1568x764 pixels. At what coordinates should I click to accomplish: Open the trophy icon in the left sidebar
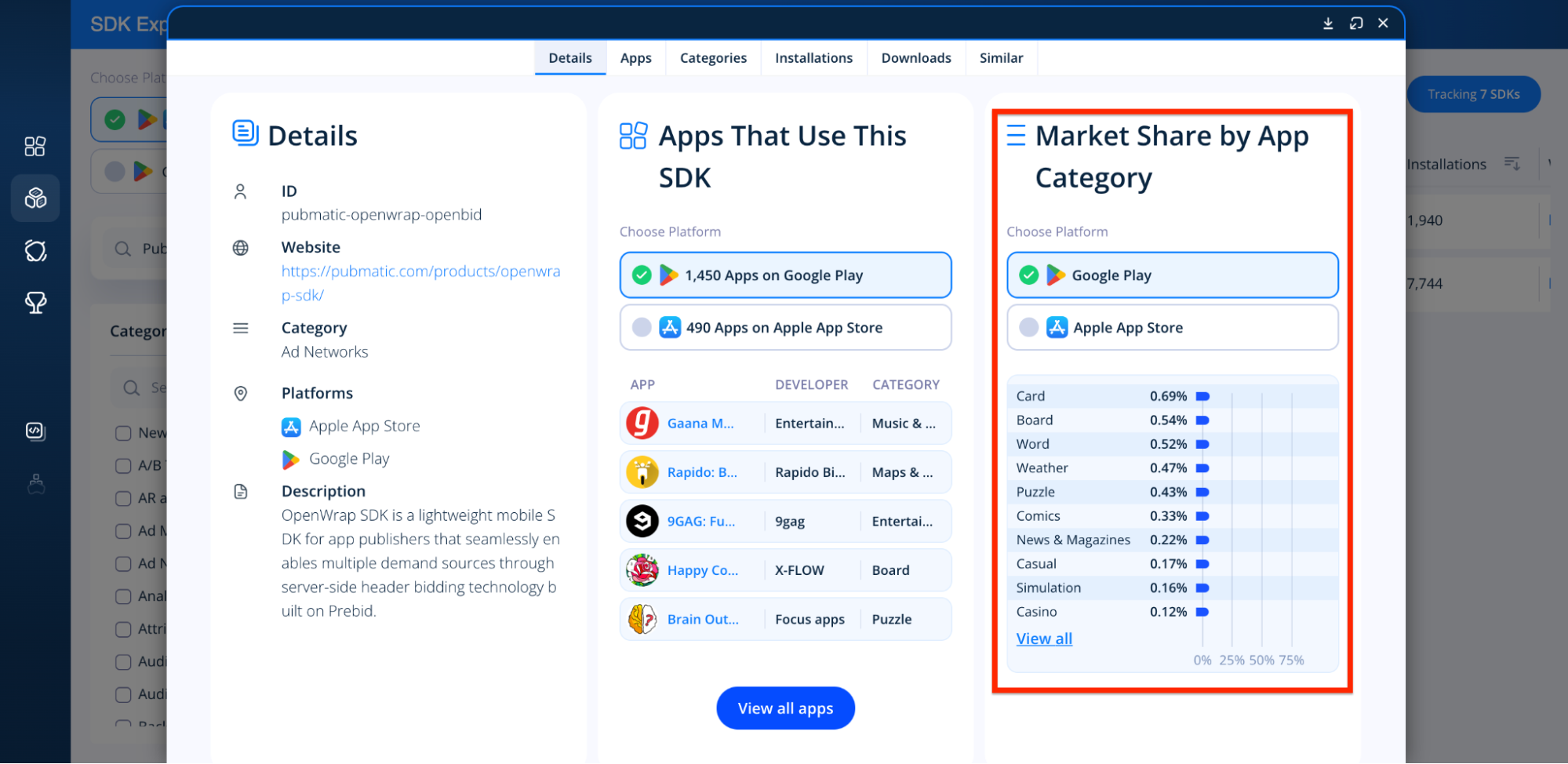[35, 302]
